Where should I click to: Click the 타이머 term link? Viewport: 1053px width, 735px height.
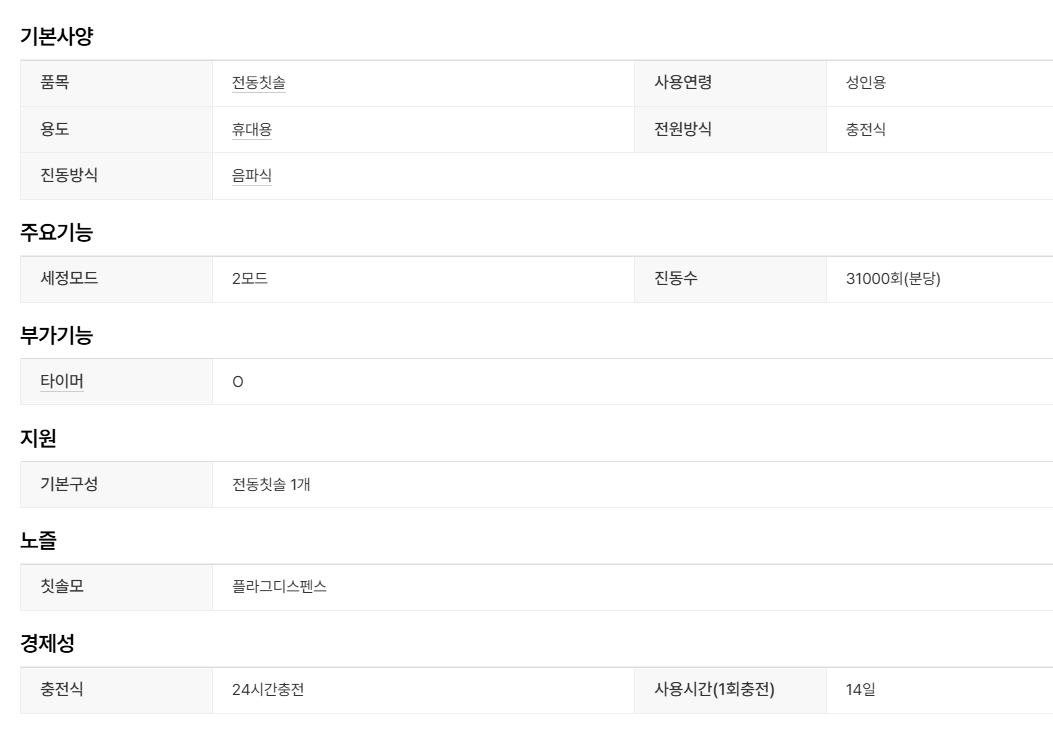[x=62, y=381]
